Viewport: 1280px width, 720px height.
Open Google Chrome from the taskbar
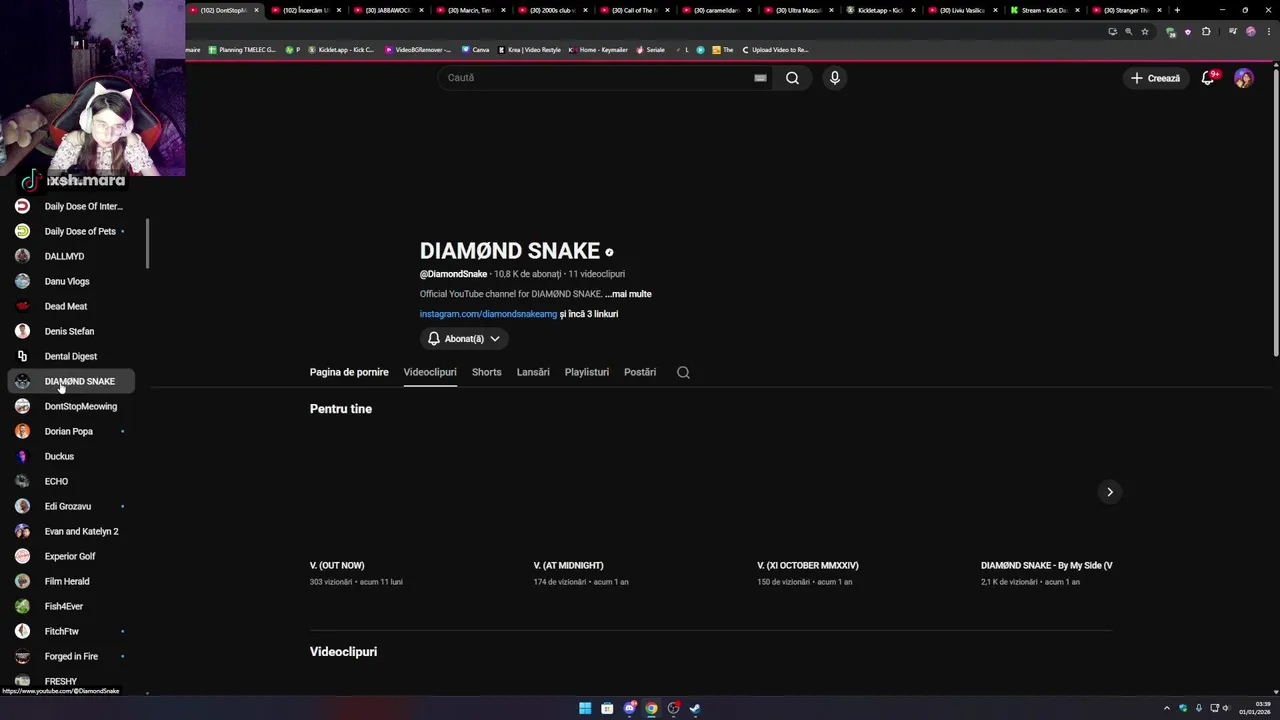pos(651,708)
